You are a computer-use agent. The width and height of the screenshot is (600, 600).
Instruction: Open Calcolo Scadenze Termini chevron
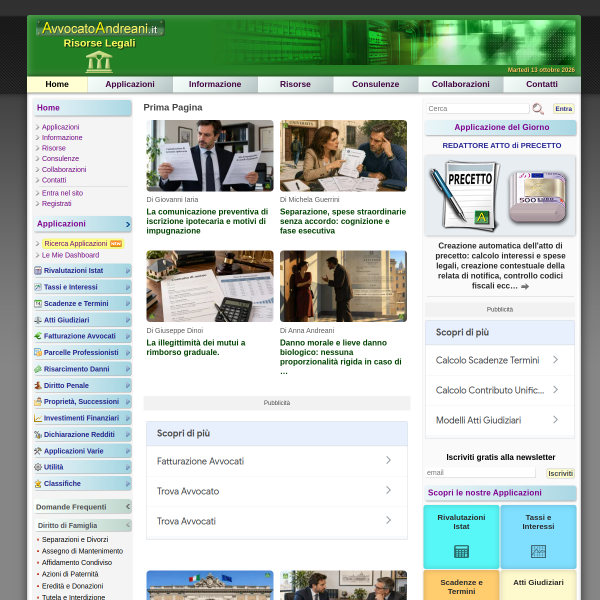point(556,360)
